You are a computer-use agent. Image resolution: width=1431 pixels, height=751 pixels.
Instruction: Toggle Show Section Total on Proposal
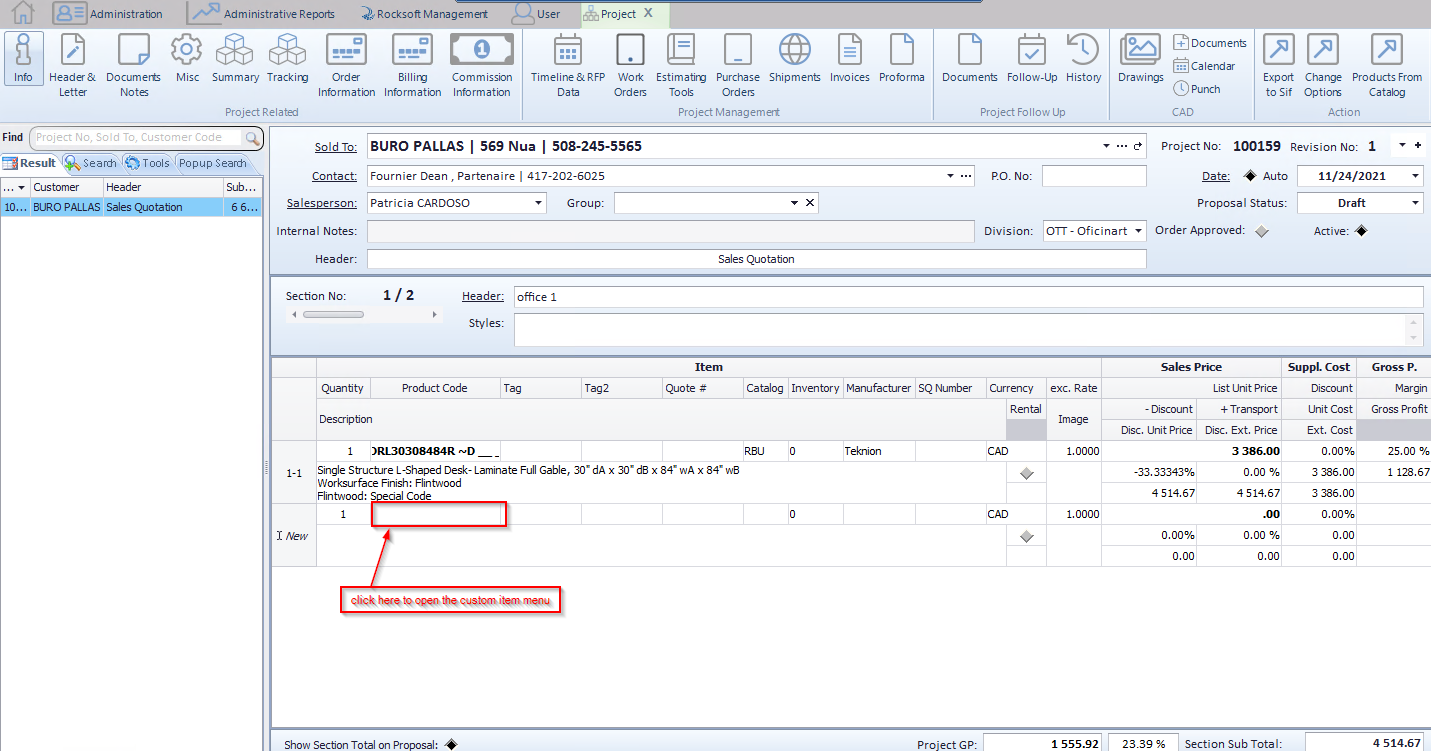[451, 744]
